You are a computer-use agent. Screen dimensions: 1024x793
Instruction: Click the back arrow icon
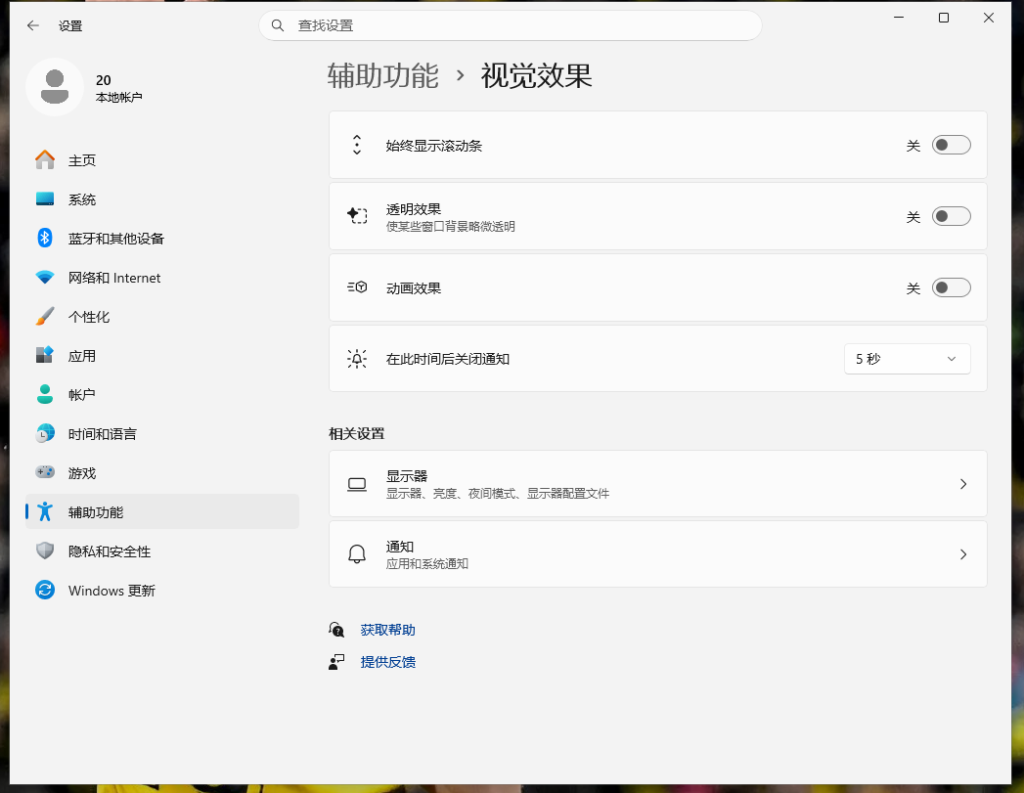pyautogui.click(x=33, y=25)
